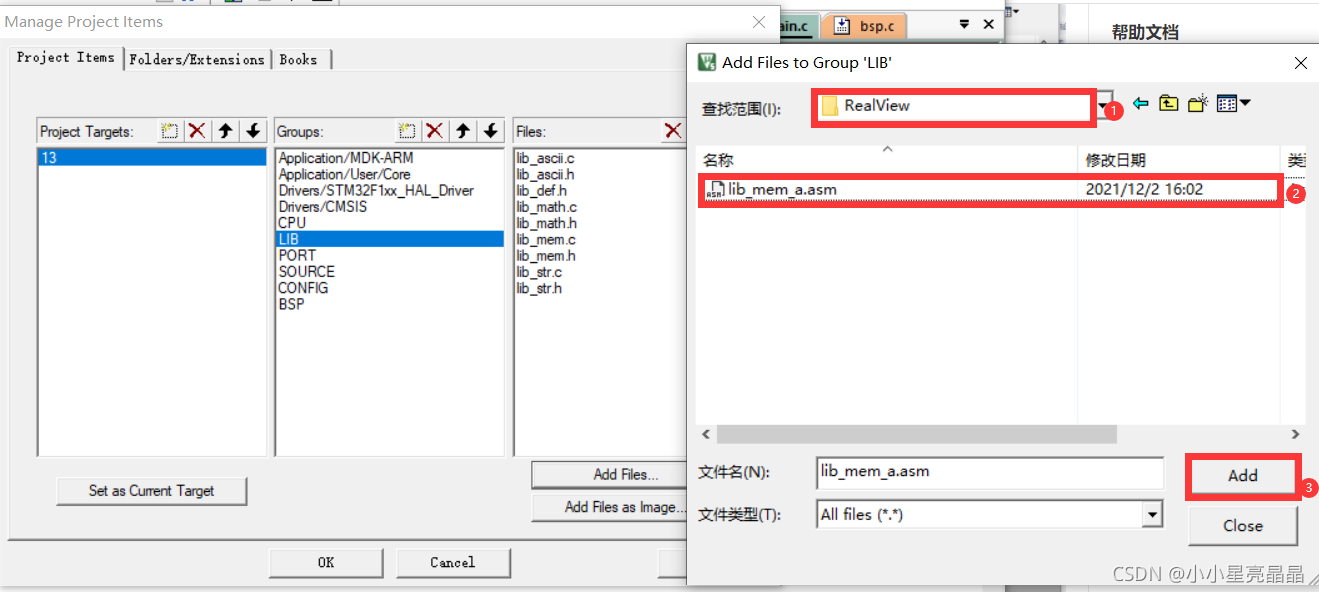1319x592 pixels.
Task: Select file lib_math.c
Action: [546, 207]
